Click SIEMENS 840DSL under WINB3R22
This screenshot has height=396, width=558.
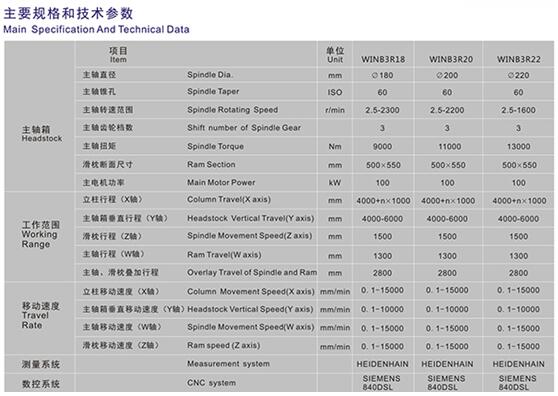[x=517, y=383]
